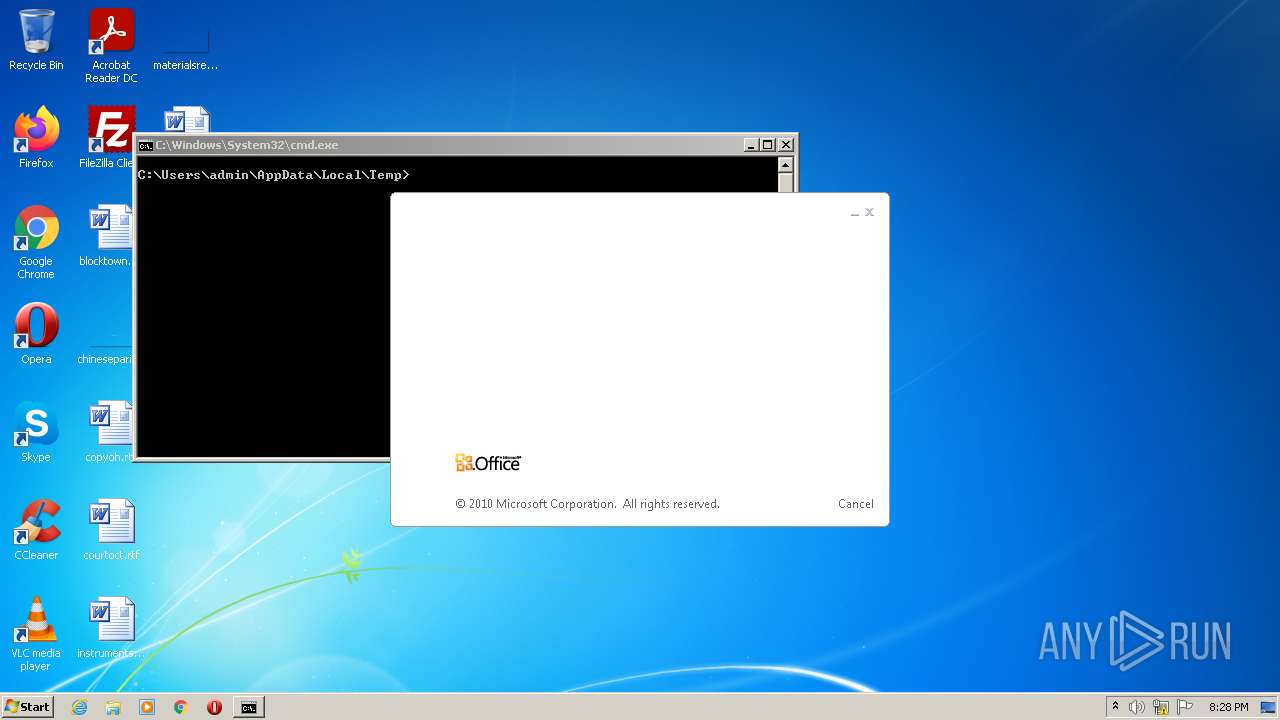Select the blocktown Word document icon
The image size is (1280, 720).
(x=108, y=236)
